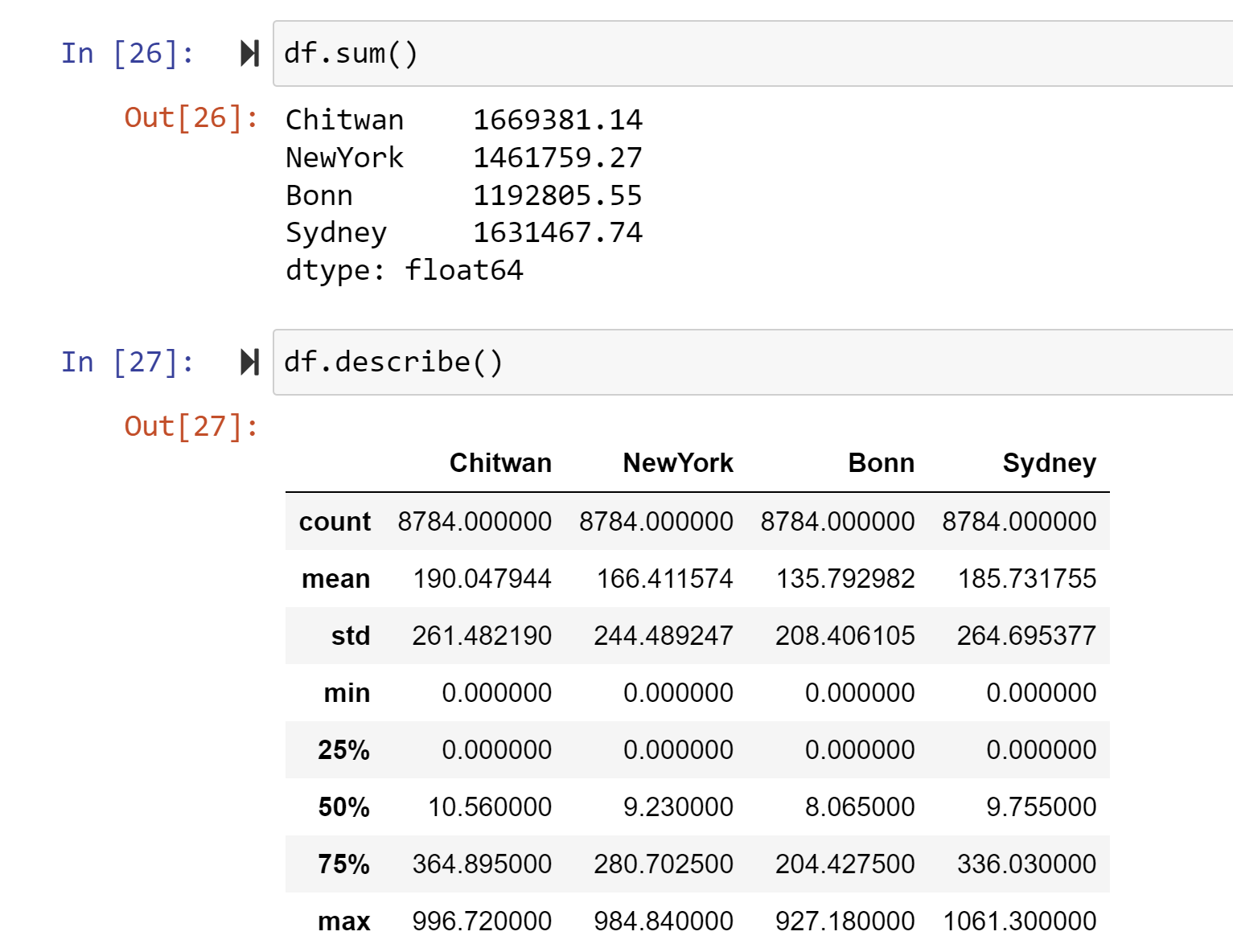Click the Sydney column header in table
Viewport: 1233px width, 952px height.
(x=1049, y=463)
